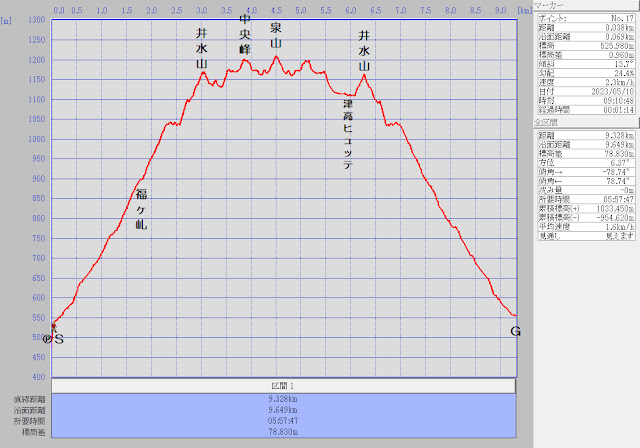Click the 井水山 label left of 中央峰
The height and width of the screenshot is (448, 640).
point(202,48)
